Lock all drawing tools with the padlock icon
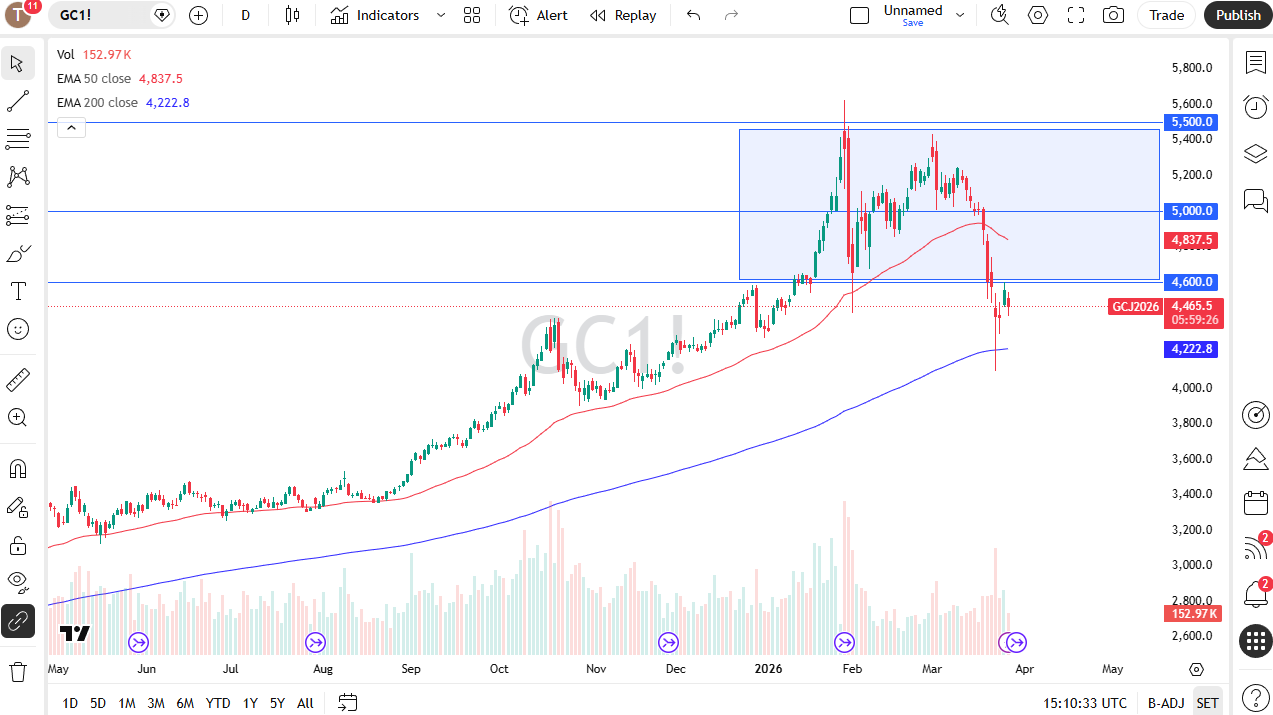Image resolution: width=1273 pixels, height=715 pixels. (x=17, y=545)
